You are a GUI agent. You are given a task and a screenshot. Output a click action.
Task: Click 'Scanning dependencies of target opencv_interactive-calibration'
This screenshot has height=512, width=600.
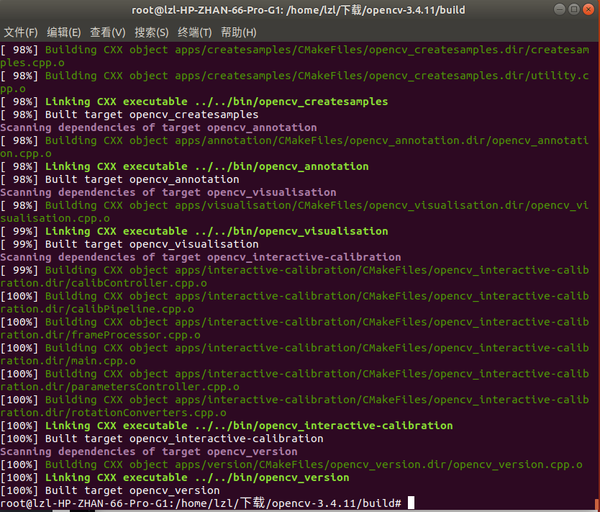(x=201, y=257)
